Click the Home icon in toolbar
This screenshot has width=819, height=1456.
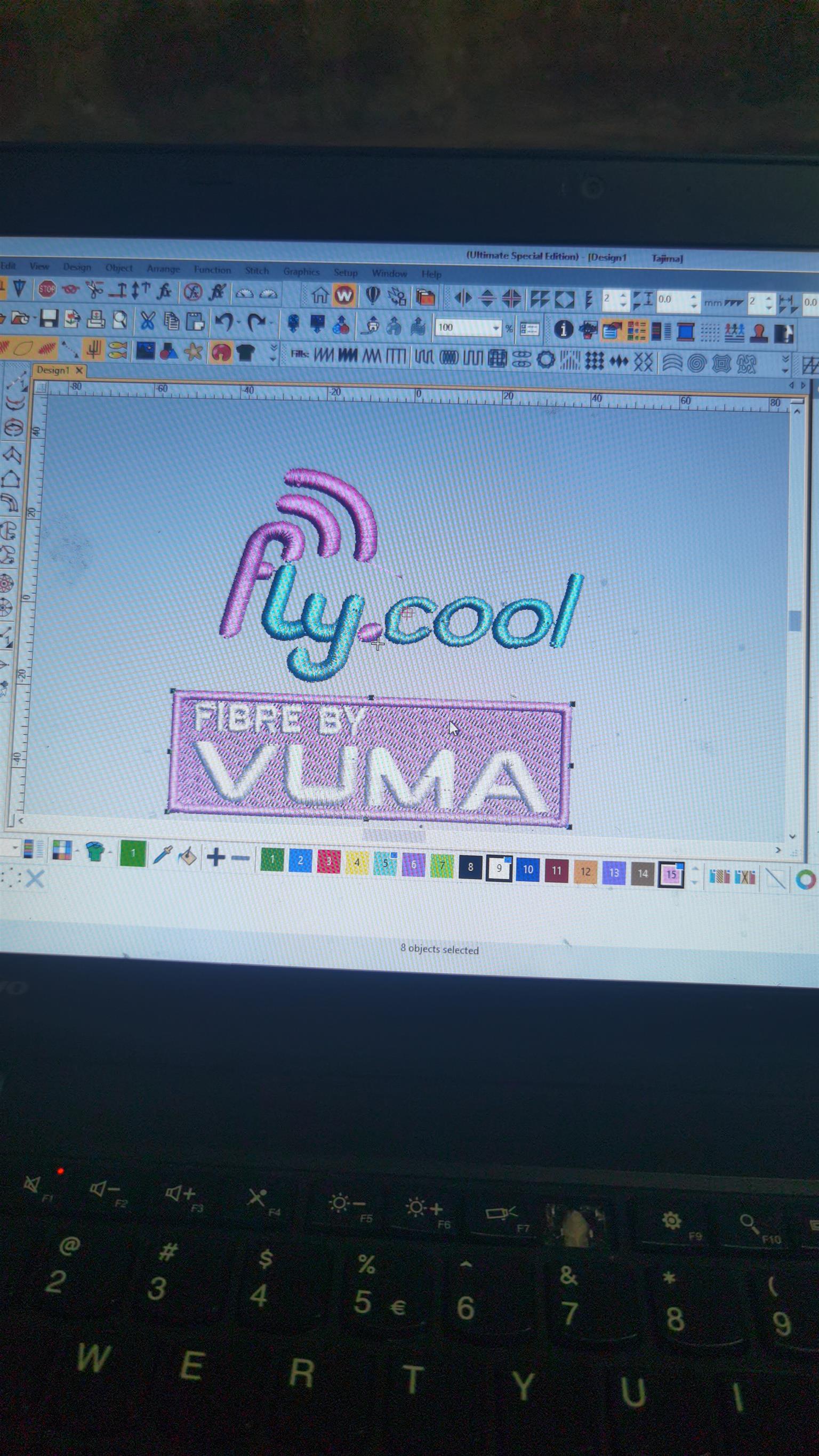click(320, 295)
